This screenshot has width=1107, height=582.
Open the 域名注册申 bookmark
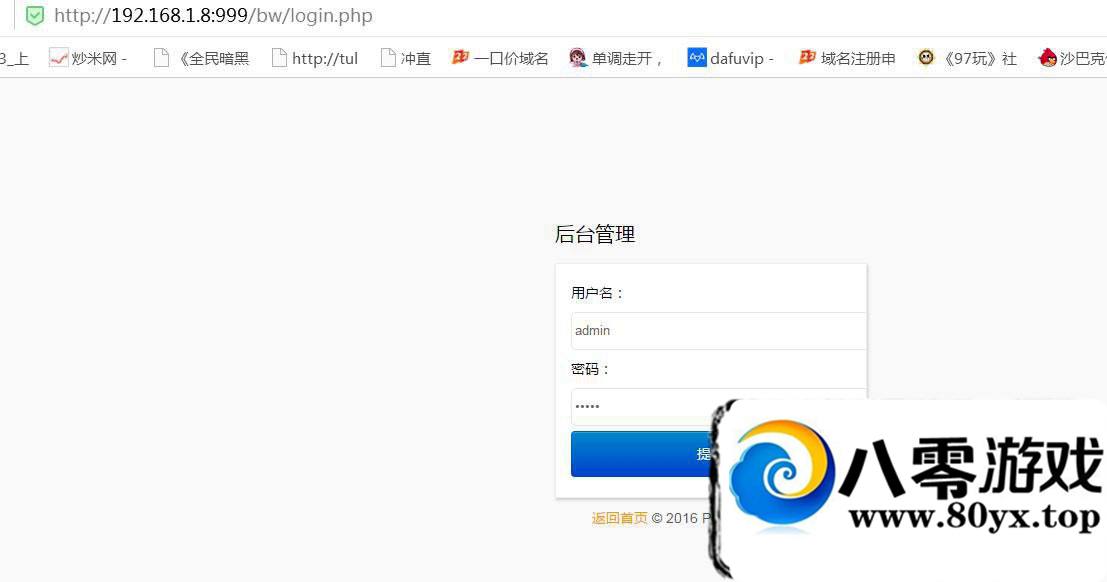tap(847, 58)
